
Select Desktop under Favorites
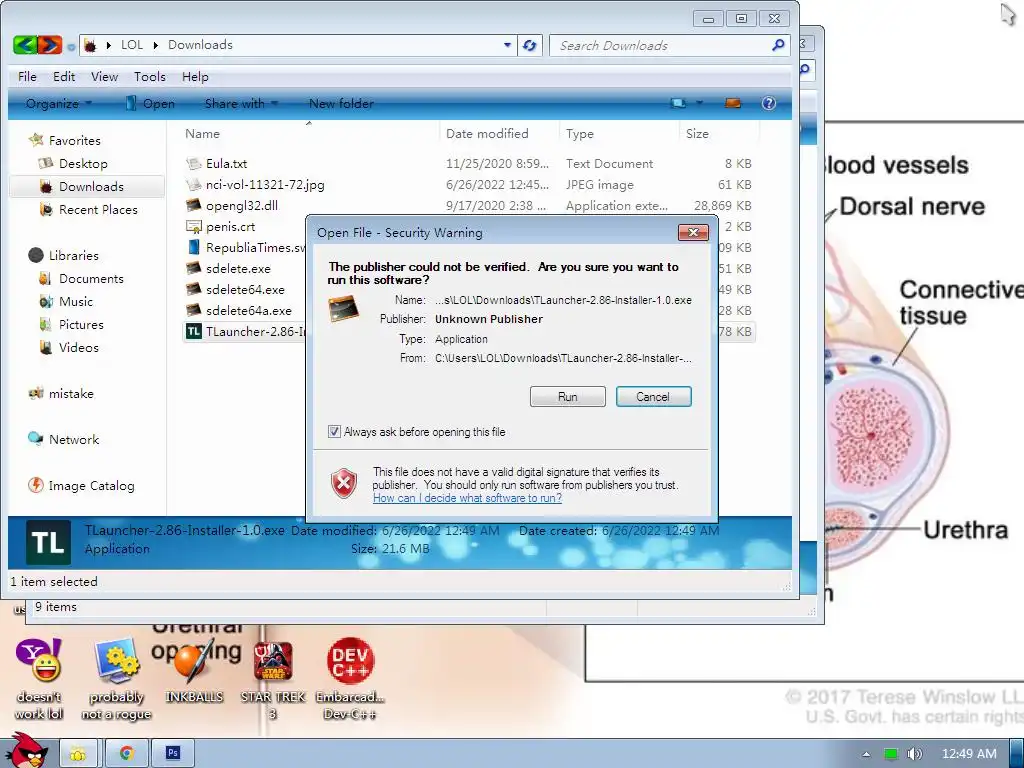[x=83, y=163]
